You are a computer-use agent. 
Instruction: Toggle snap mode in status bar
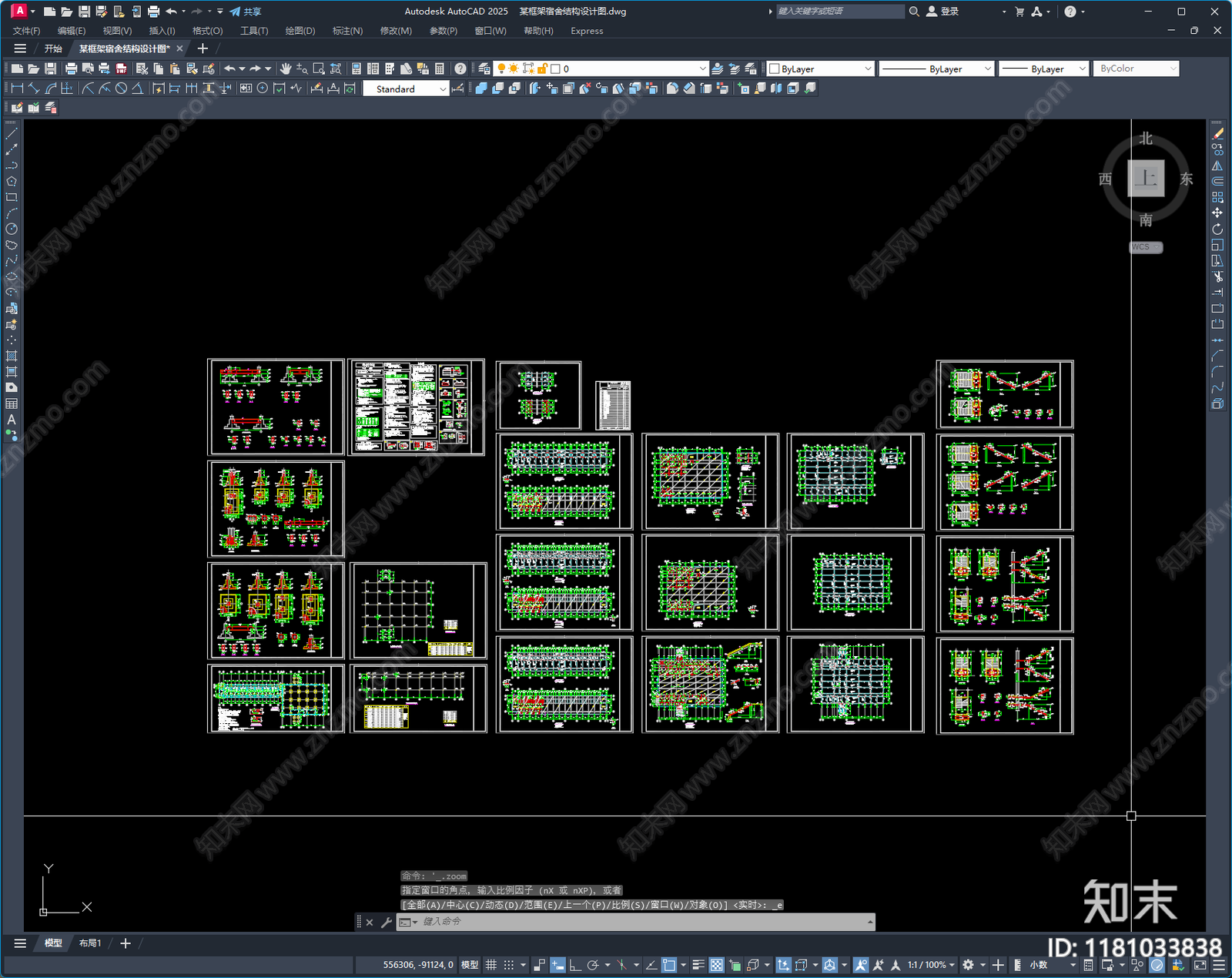(x=509, y=965)
